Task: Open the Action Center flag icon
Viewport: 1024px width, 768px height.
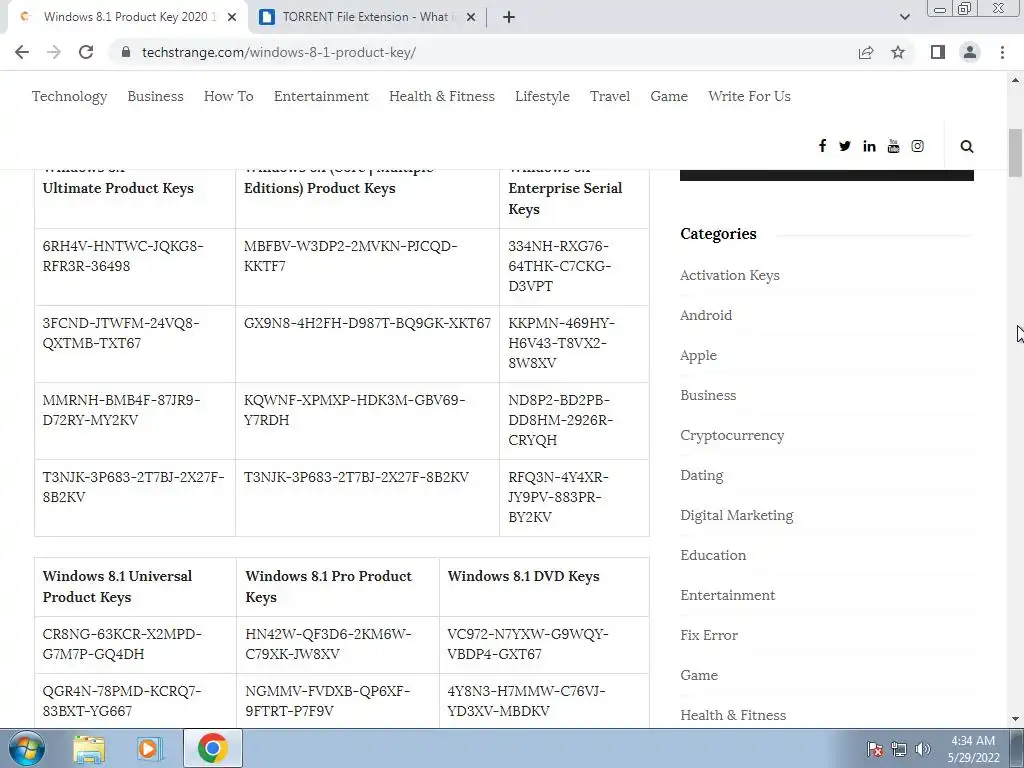Action: coord(875,749)
